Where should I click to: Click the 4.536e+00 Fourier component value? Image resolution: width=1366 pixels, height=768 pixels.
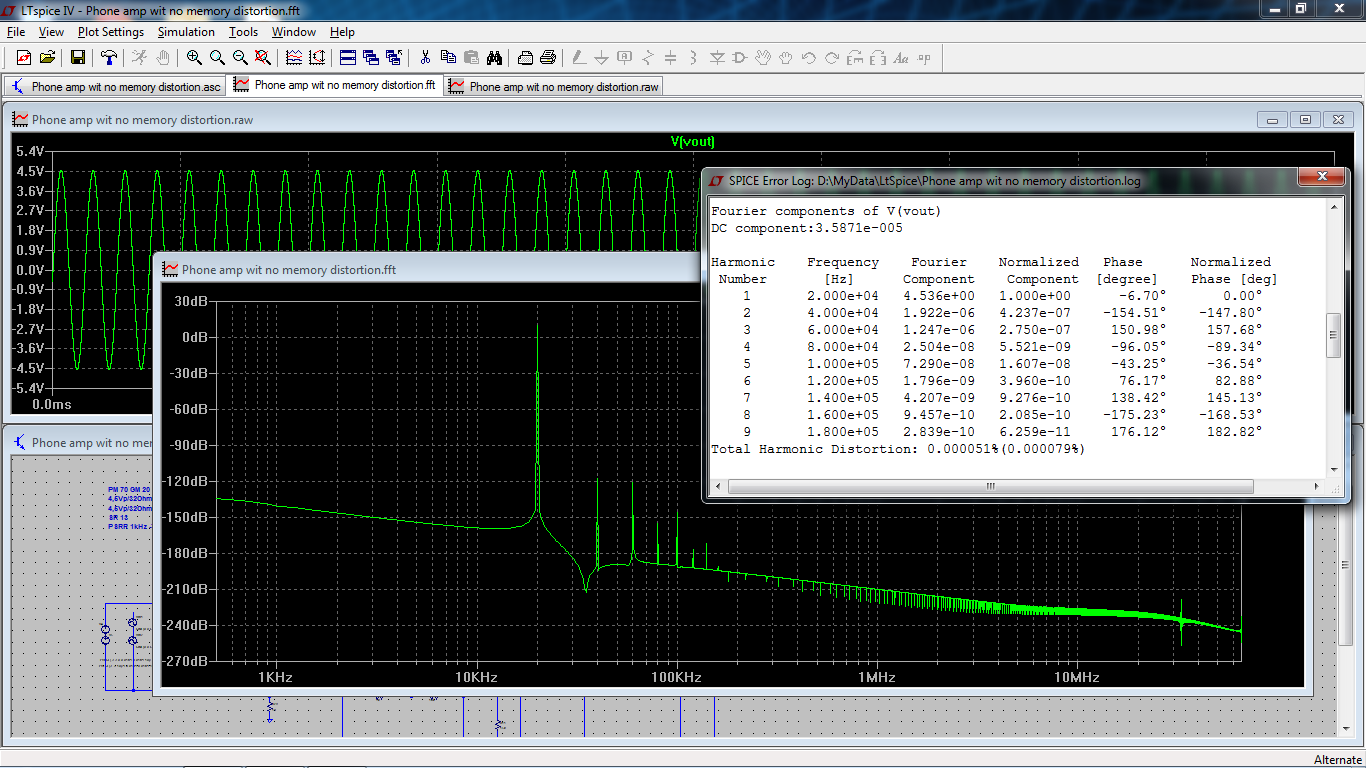[938, 296]
